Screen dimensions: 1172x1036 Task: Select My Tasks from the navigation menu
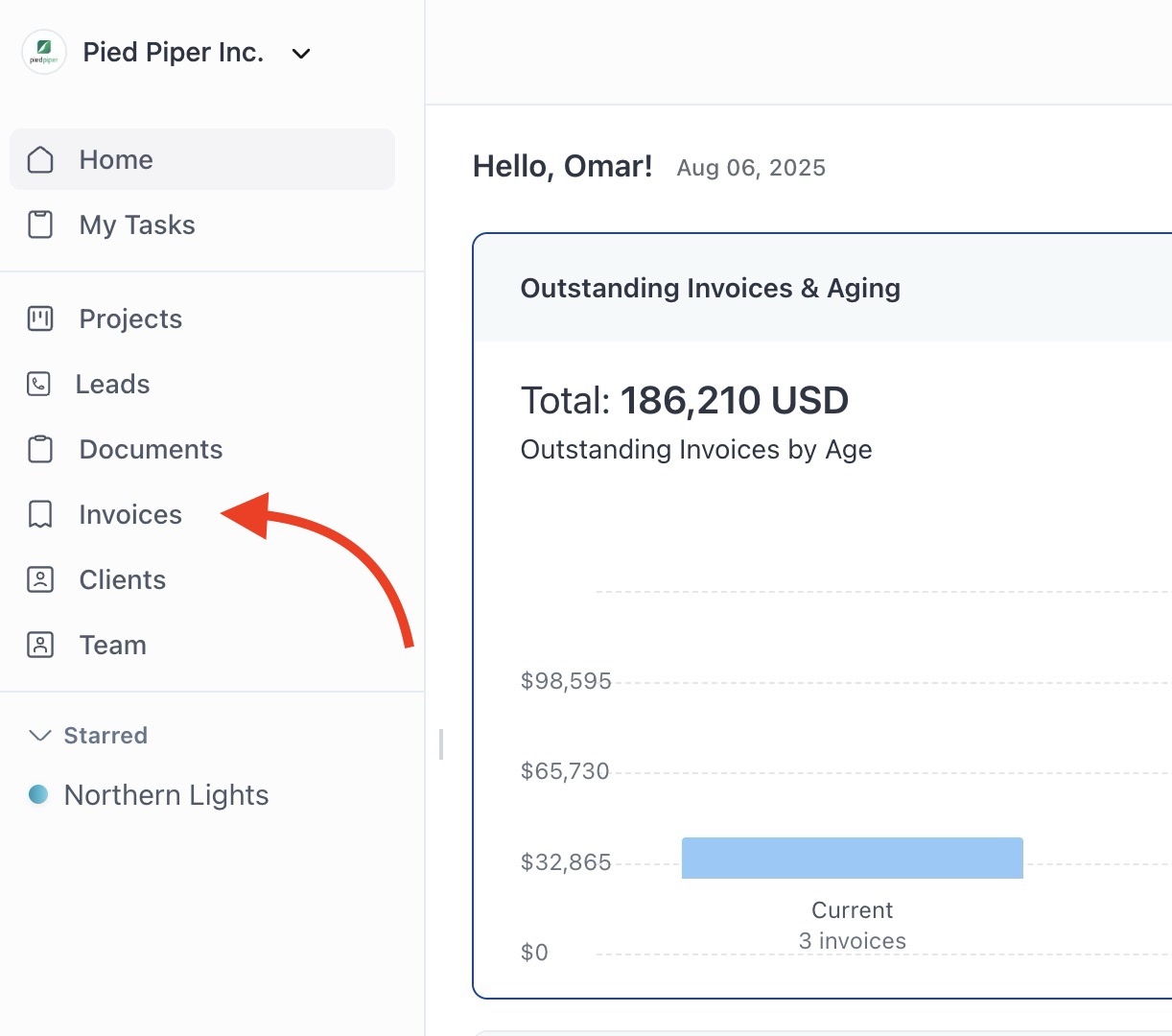[136, 224]
